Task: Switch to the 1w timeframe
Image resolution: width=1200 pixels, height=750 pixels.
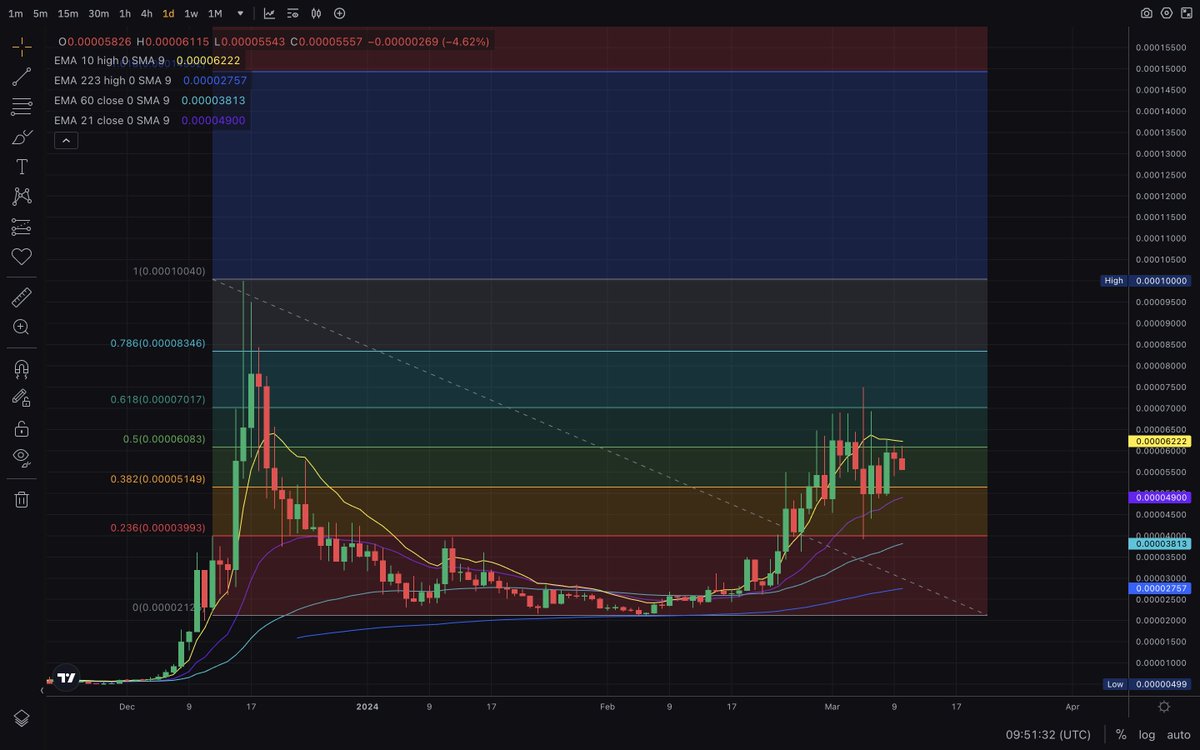Action: point(191,14)
